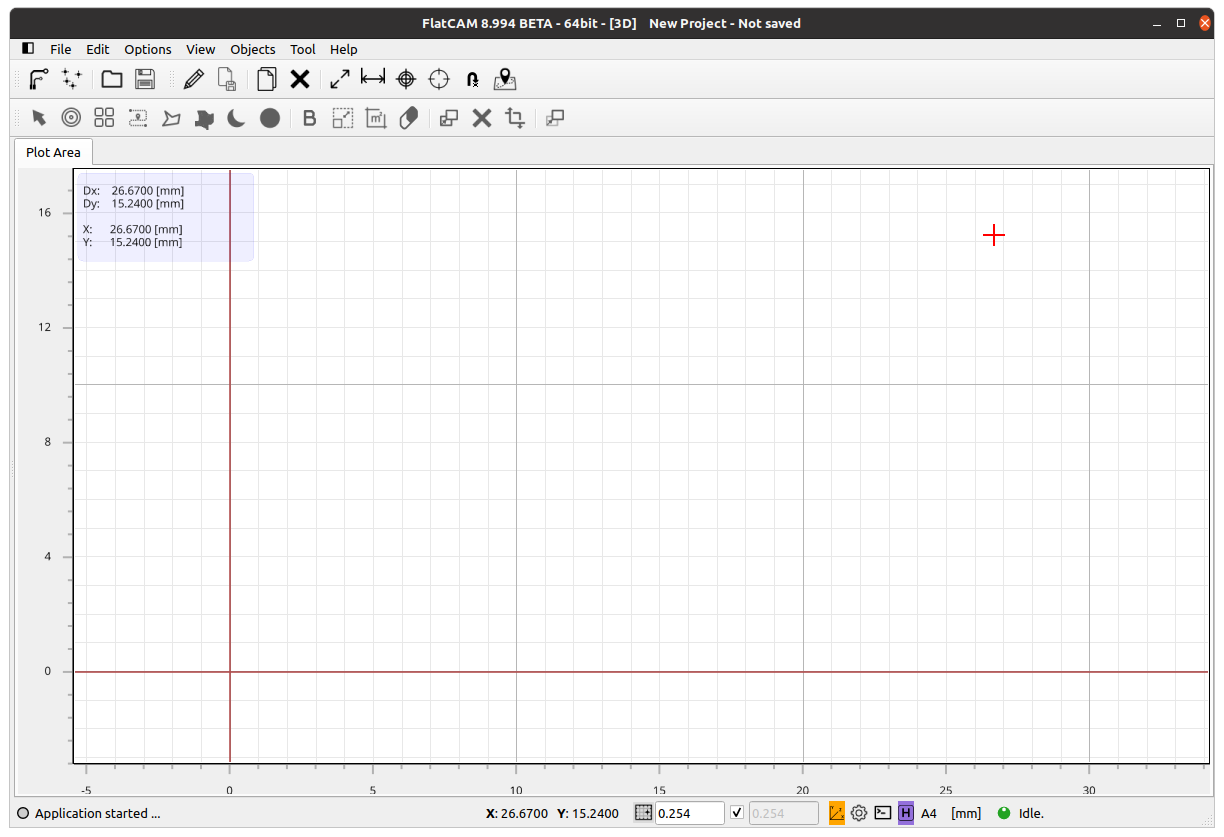Click the New Geometry route icon
1224x837 pixels.
(x=38, y=79)
